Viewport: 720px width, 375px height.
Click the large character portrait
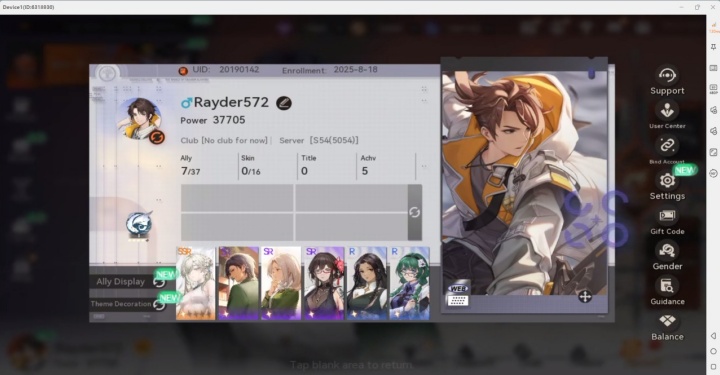pyautogui.click(x=524, y=183)
